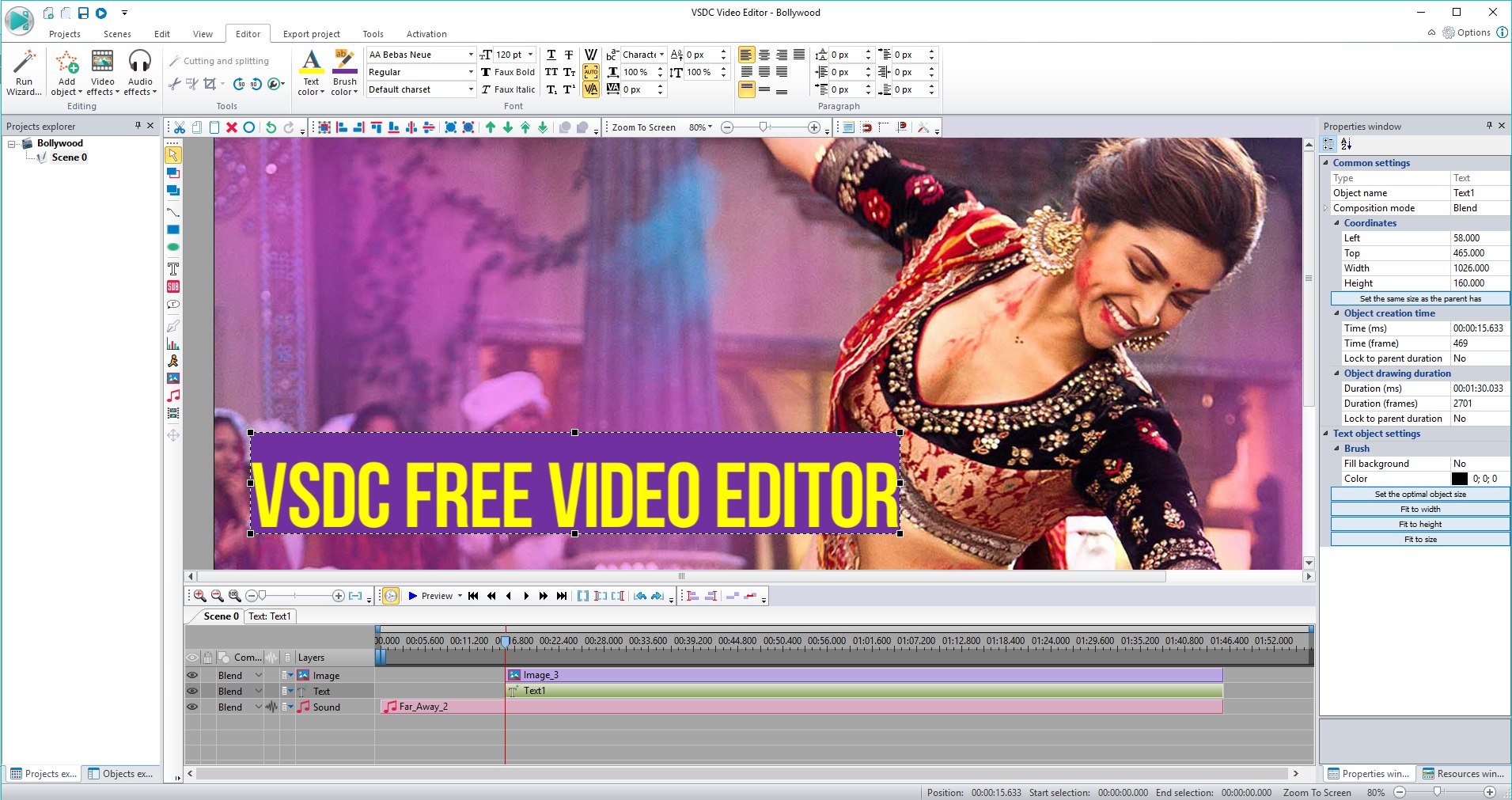
Task: Open Options in the top right
Action: pos(1466,32)
